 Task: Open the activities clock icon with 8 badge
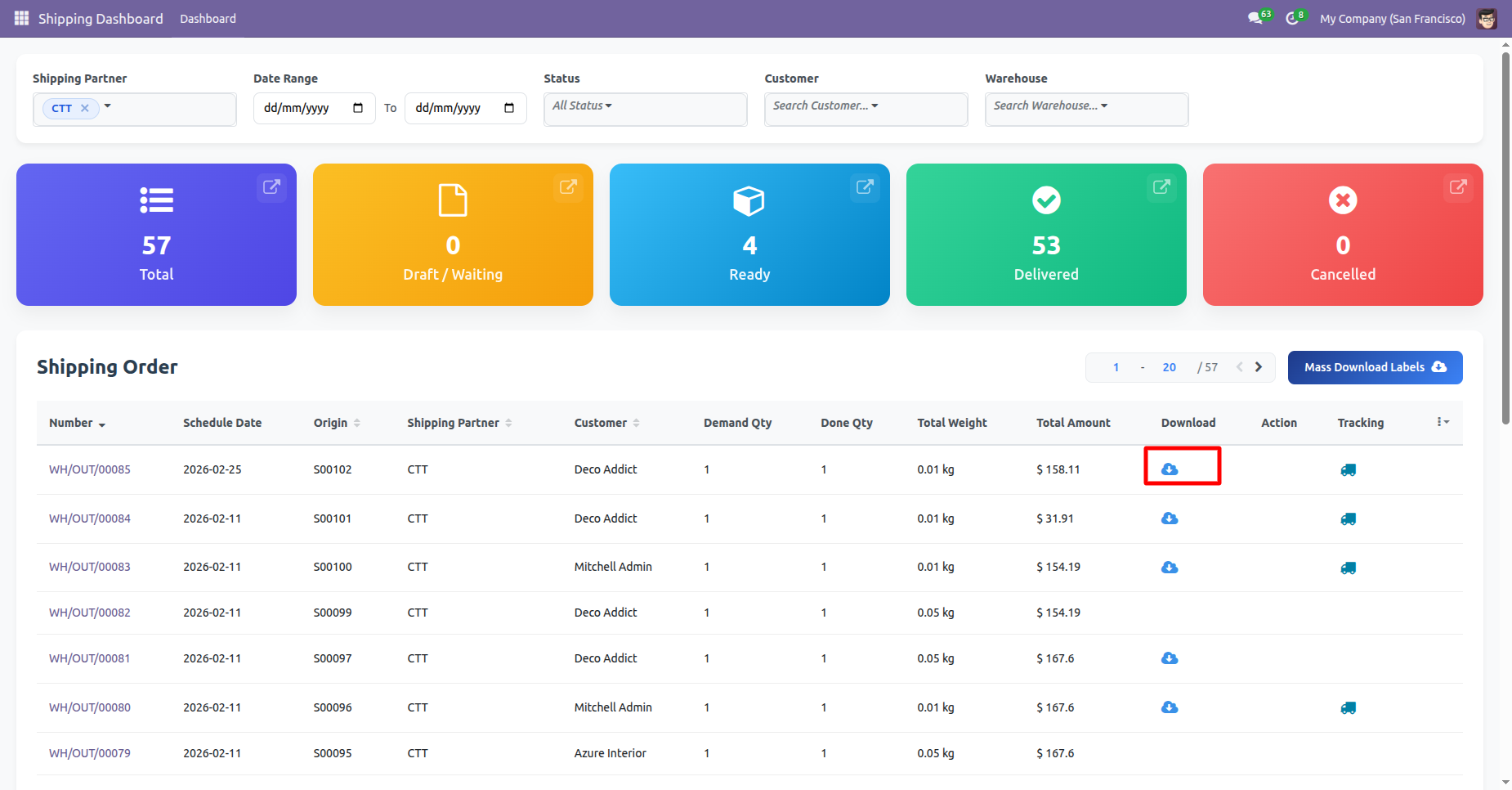point(1291,18)
